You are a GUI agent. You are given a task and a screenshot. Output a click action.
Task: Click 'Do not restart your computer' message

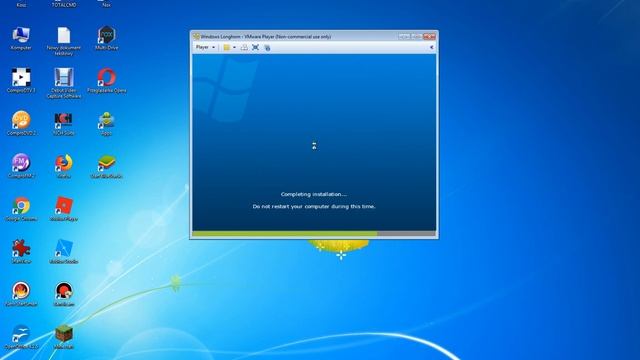tap(314, 207)
